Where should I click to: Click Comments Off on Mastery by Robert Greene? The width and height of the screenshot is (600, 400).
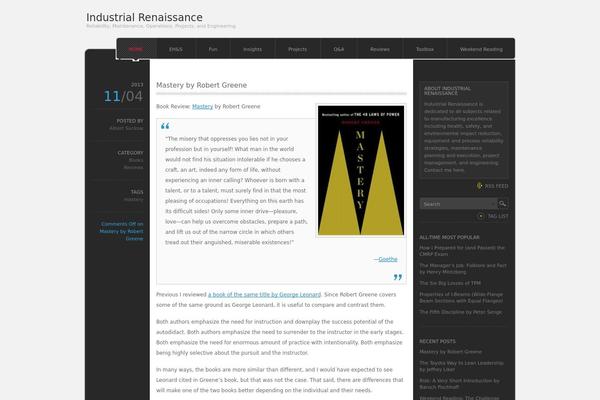121,231
